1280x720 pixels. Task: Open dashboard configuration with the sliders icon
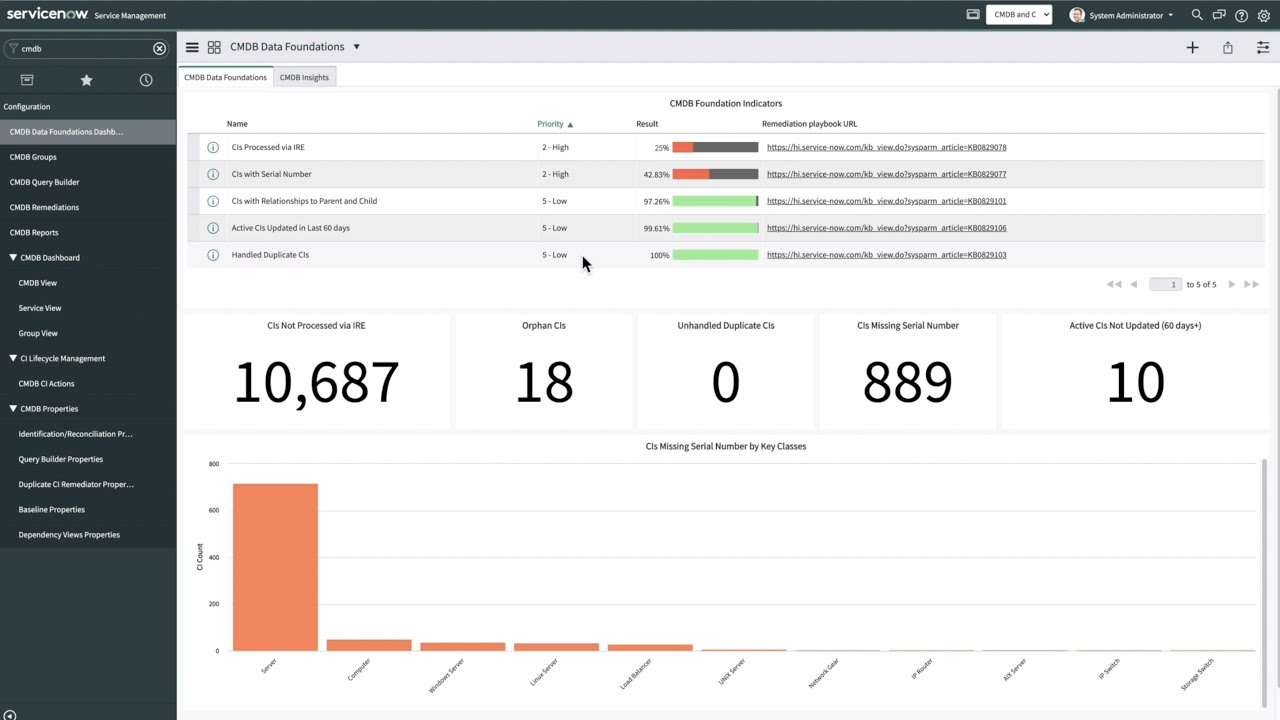click(x=1263, y=47)
